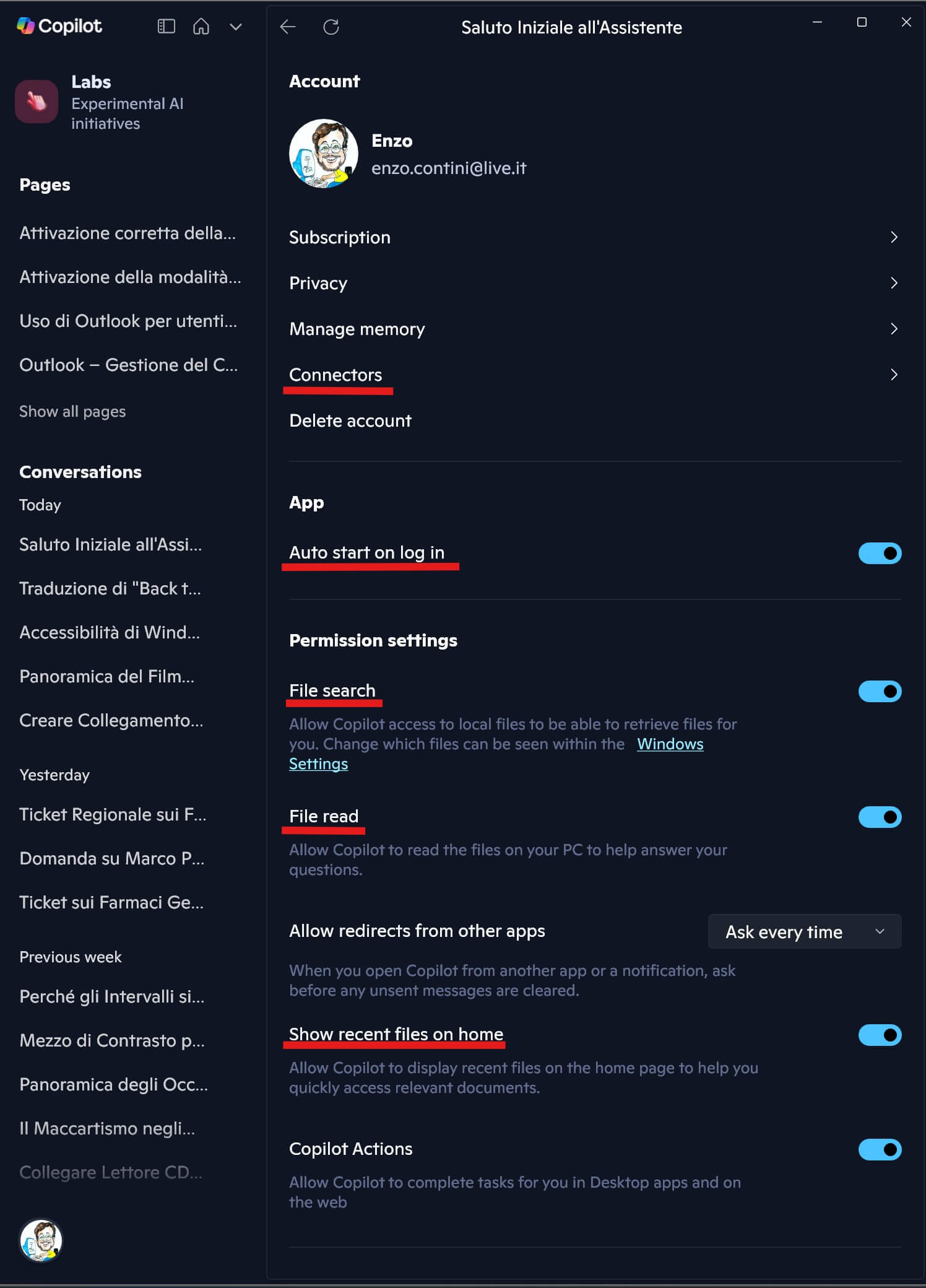Click the Windows Settings link

(x=670, y=744)
